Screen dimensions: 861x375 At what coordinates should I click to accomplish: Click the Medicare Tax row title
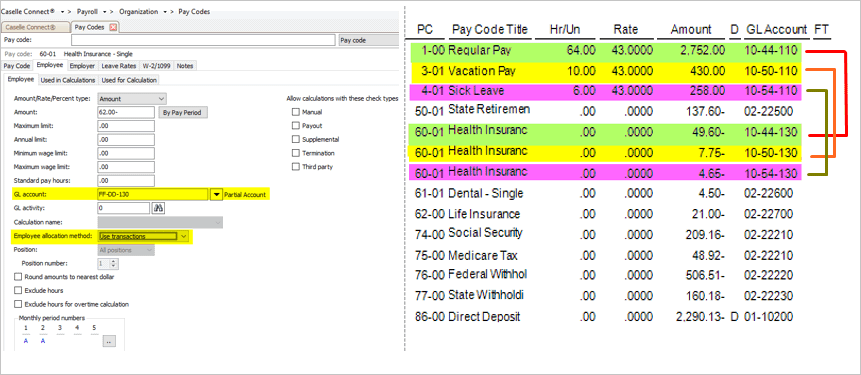pyautogui.click(x=483, y=255)
